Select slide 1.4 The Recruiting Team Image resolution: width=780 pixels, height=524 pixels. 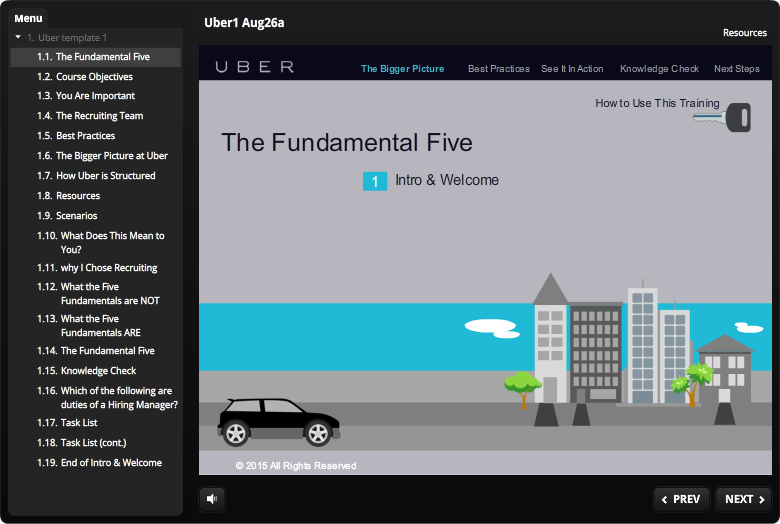coord(96,115)
